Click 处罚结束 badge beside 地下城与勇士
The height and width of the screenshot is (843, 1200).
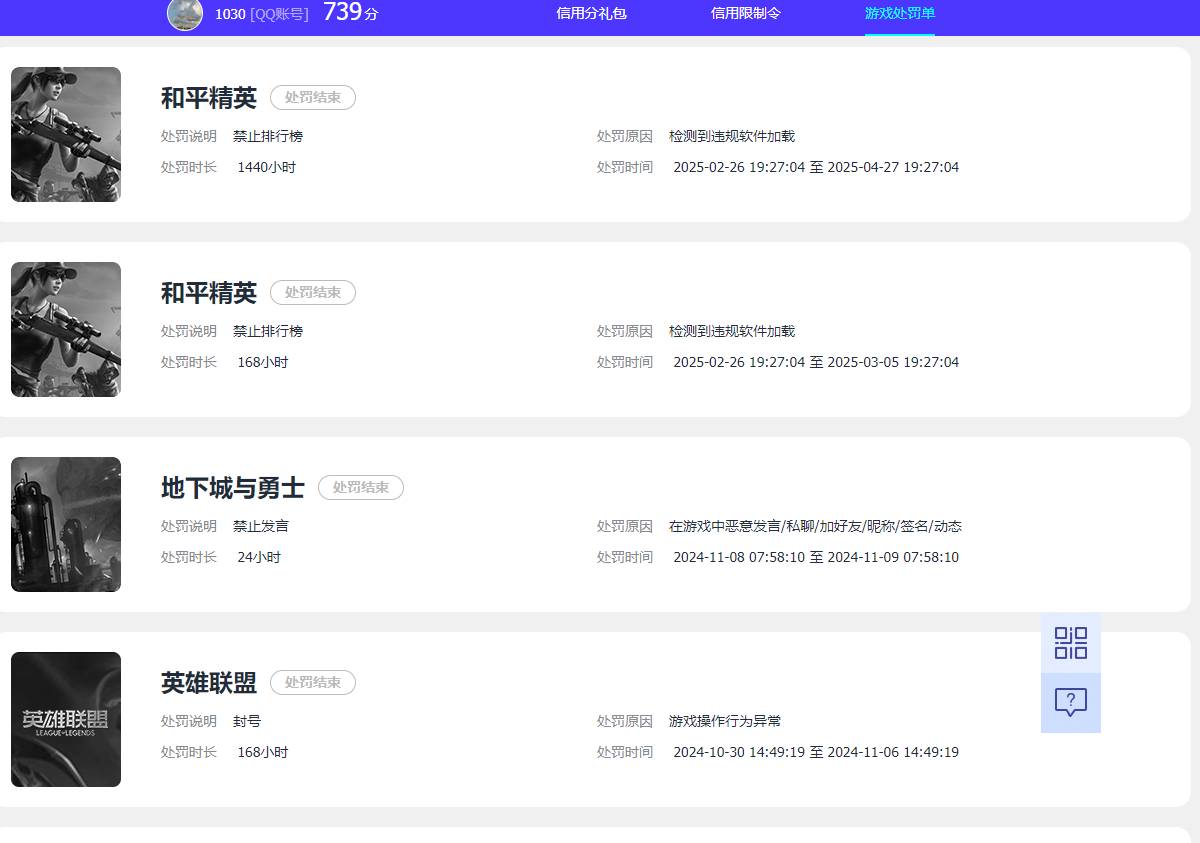tap(360, 488)
